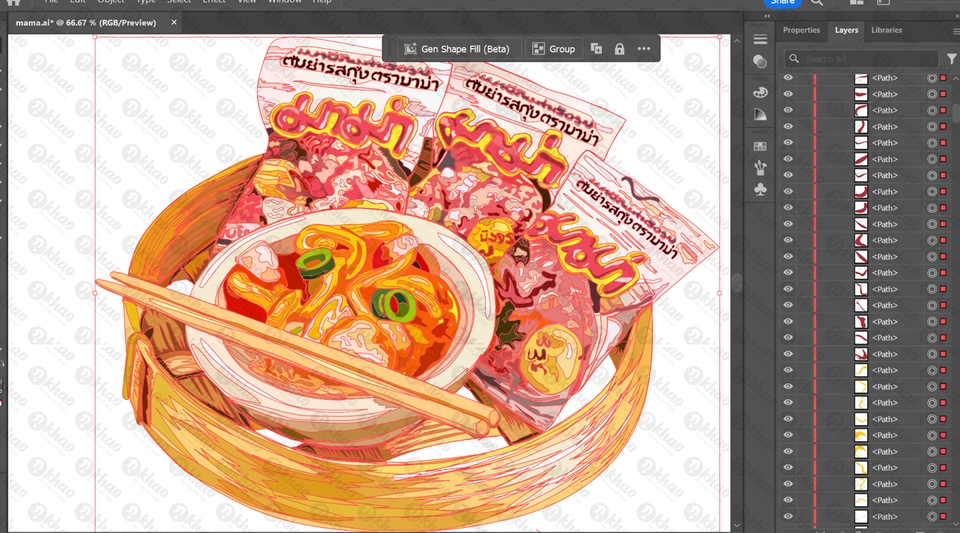Image resolution: width=960 pixels, height=533 pixels.
Task: Click target circle of topmost <Path> row
Action: (x=932, y=78)
